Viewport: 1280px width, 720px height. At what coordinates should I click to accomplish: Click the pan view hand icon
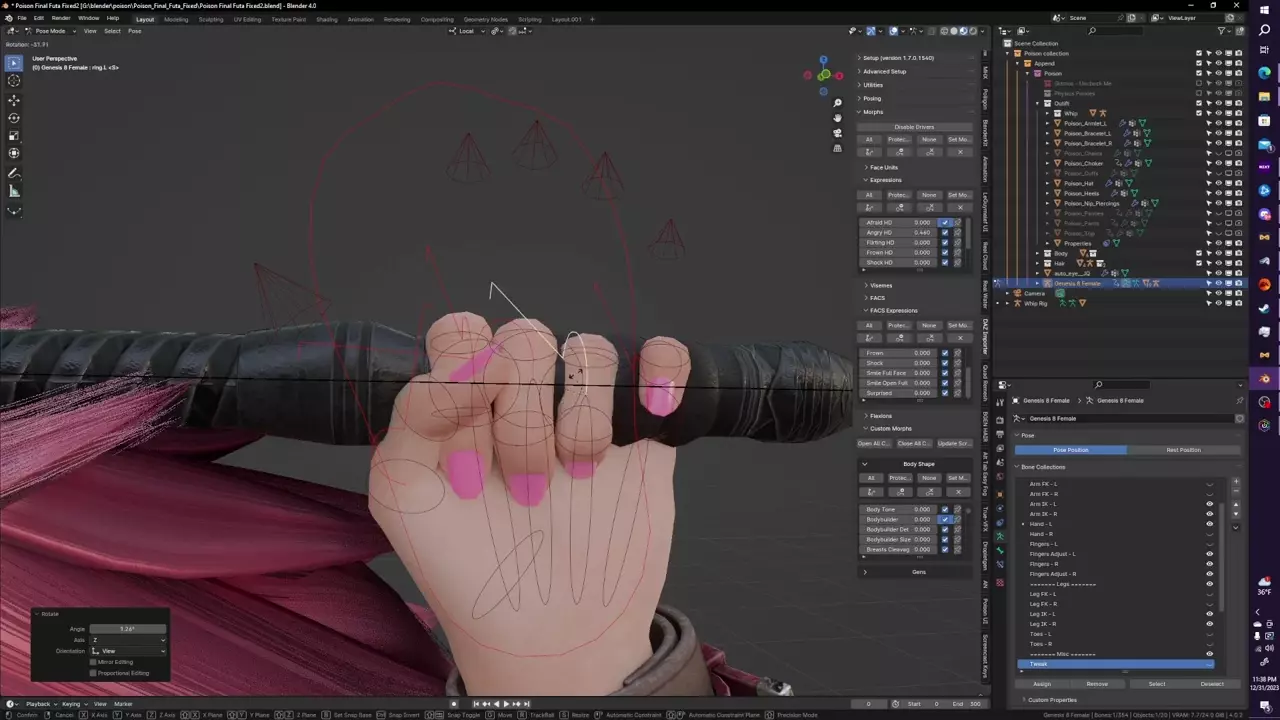pos(837,118)
